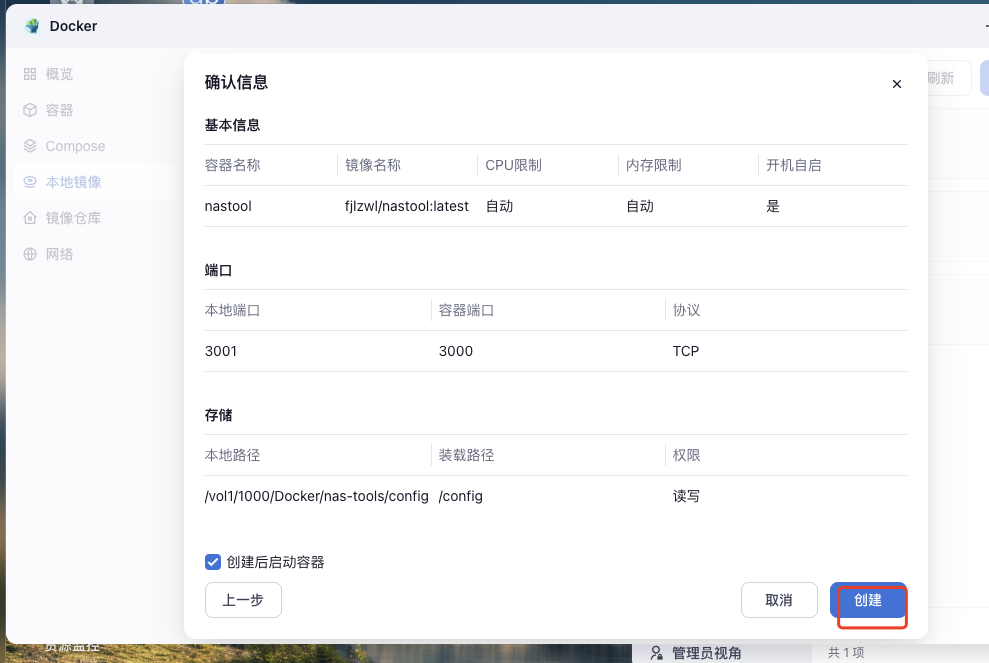
Task: Go to 镜像仓库 in the sidebar
Action: (x=95, y=218)
